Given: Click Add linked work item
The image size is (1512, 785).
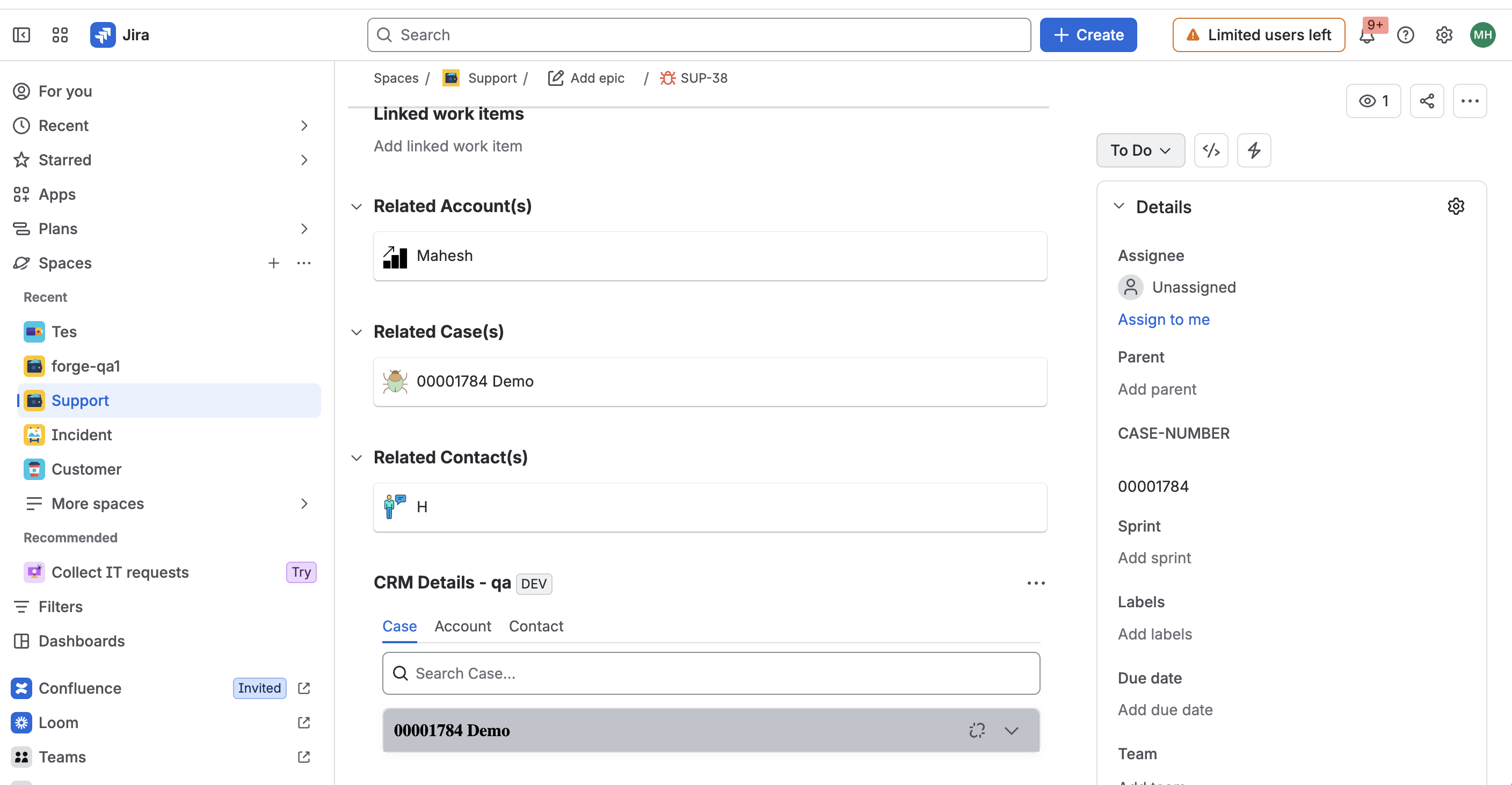Looking at the screenshot, I should coord(448,146).
